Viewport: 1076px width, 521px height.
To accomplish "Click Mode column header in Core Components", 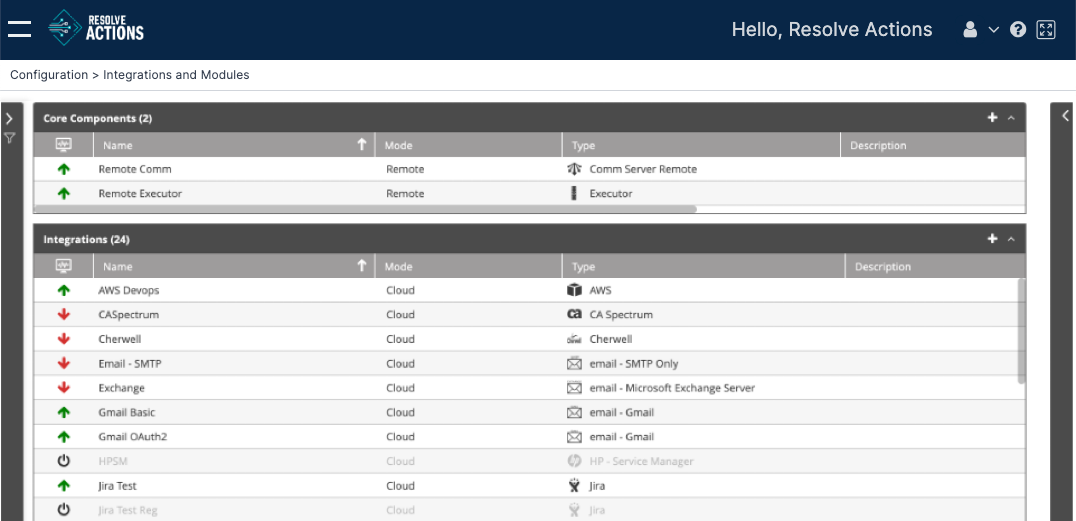I will (x=469, y=145).
